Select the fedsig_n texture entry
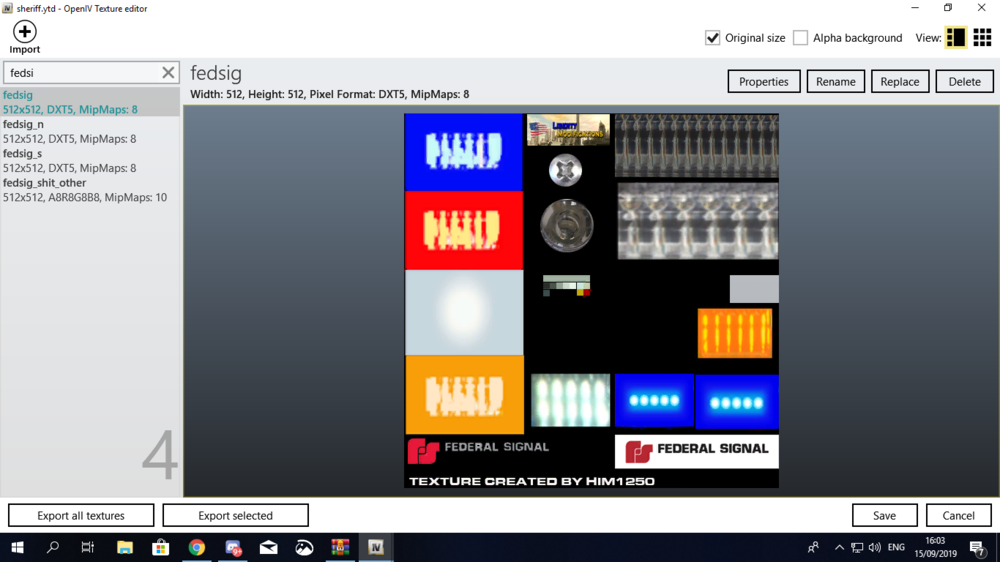 [90, 131]
